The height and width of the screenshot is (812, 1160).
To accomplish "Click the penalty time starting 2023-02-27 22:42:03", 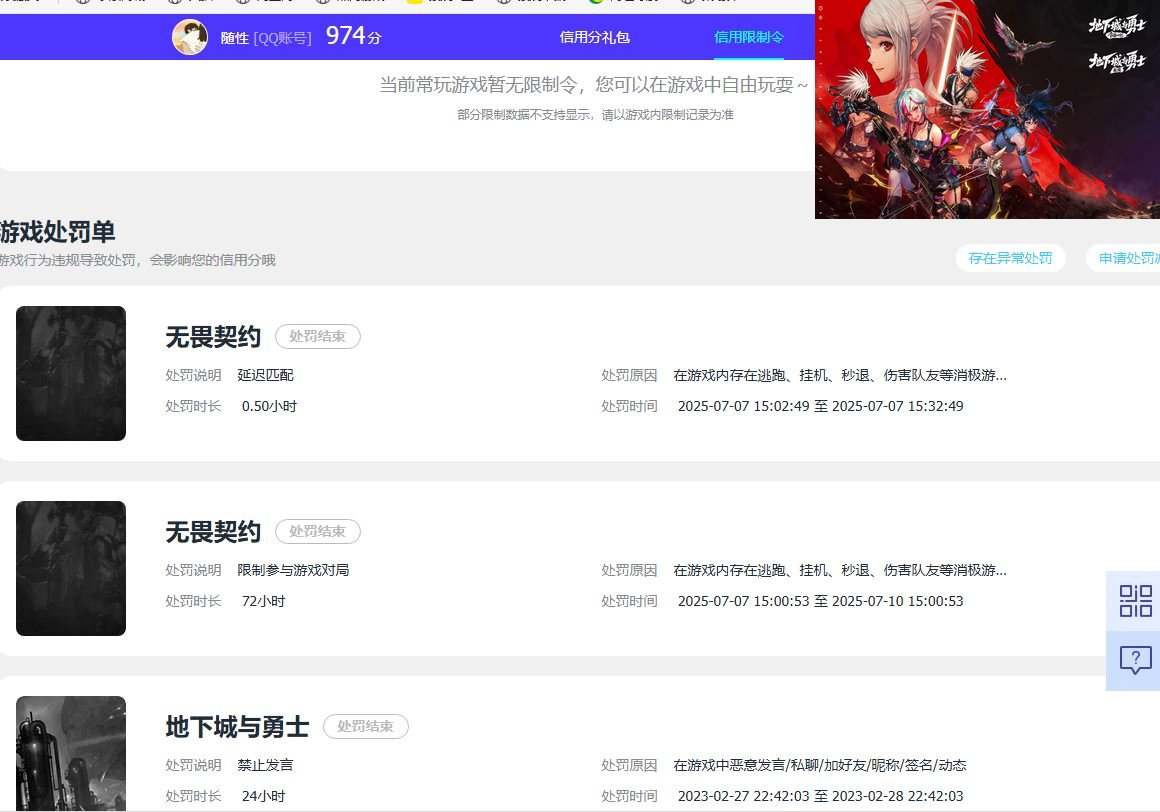I will pyautogui.click(x=820, y=796).
